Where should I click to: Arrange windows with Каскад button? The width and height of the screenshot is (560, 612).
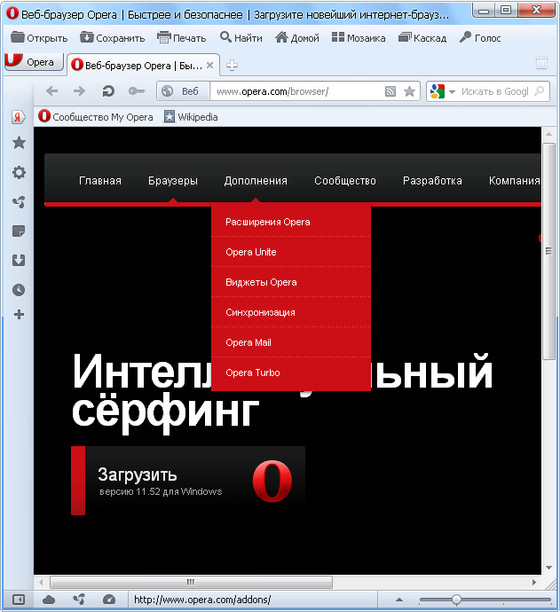[423, 38]
